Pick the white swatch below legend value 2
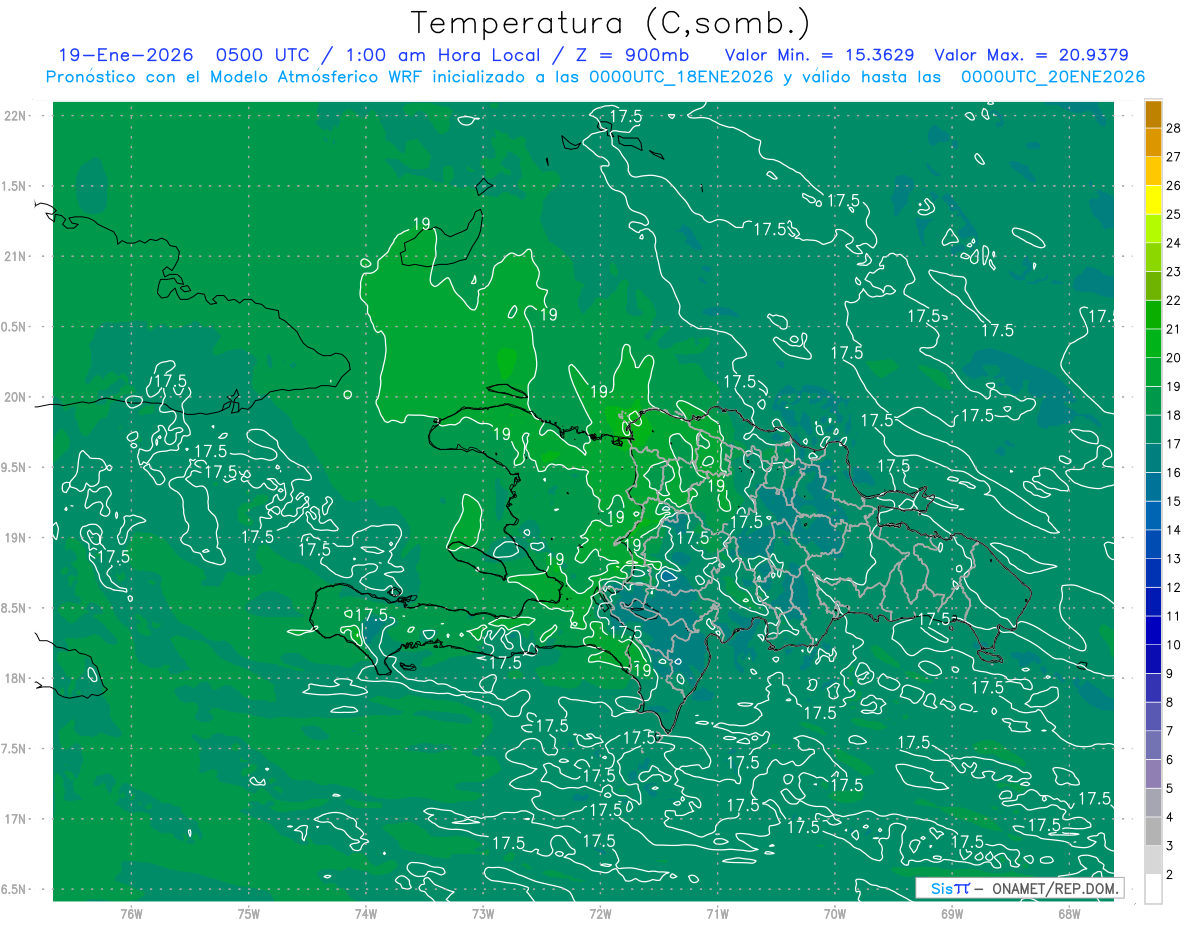Viewport: 1200px width, 927px height. pos(1153,889)
